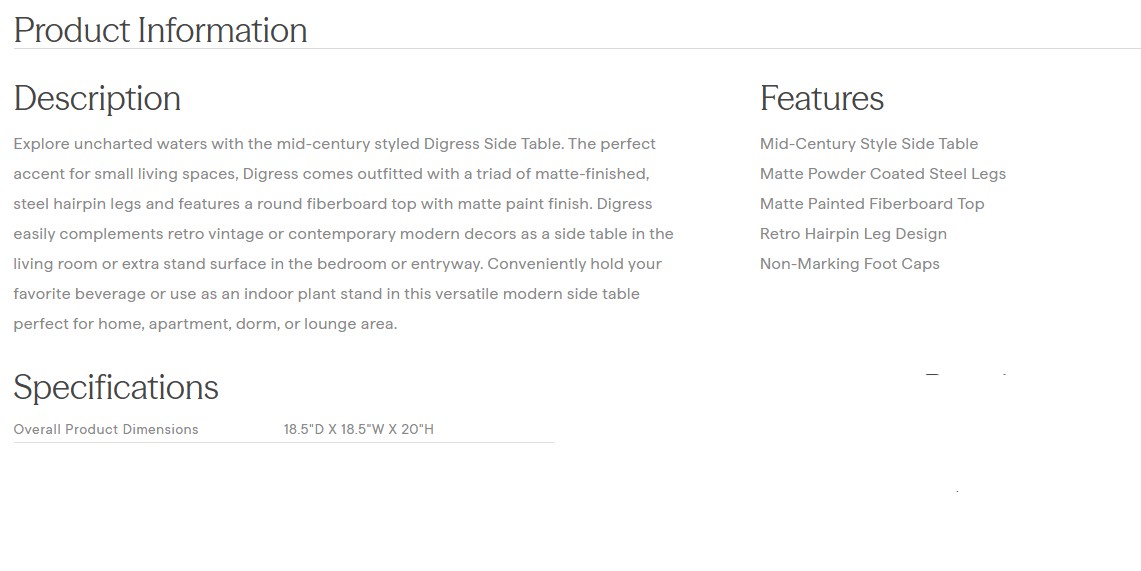Click the line starting "accent for small living spaces"

331,174
